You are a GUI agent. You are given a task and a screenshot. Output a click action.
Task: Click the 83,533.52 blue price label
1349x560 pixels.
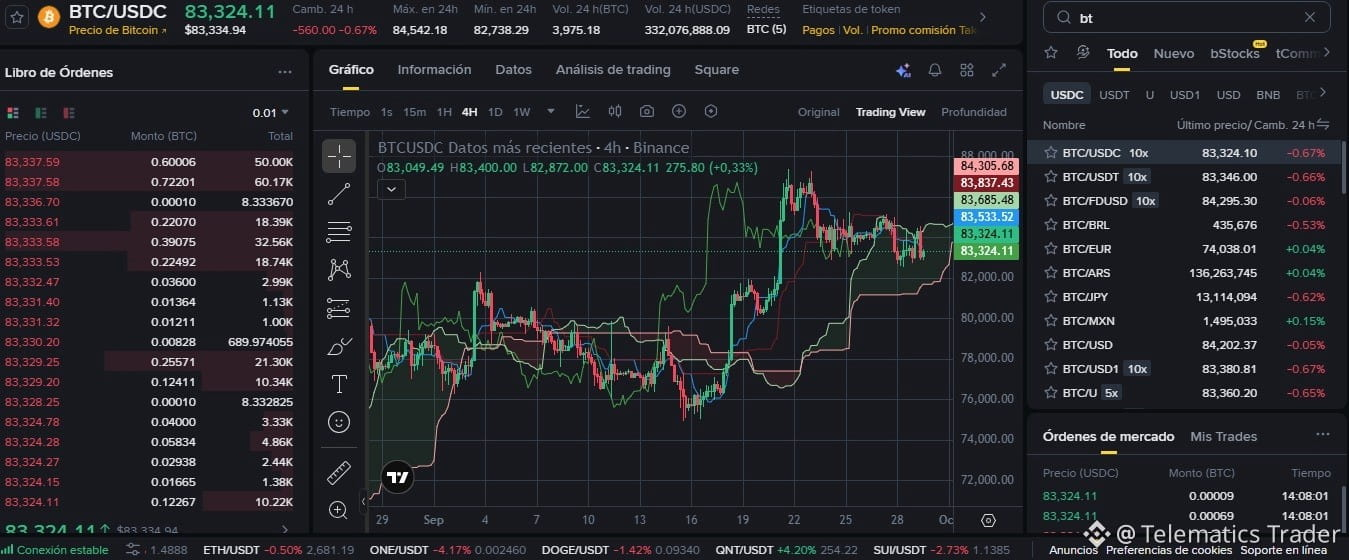[x=986, y=216]
